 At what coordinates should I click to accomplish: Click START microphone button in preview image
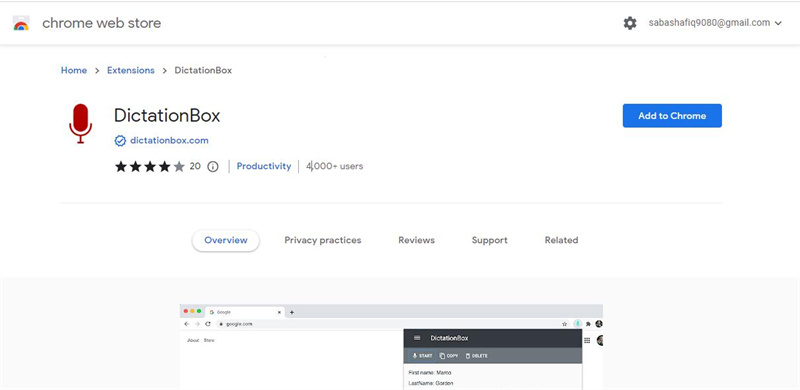pyautogui.click(x=422, y=356)
